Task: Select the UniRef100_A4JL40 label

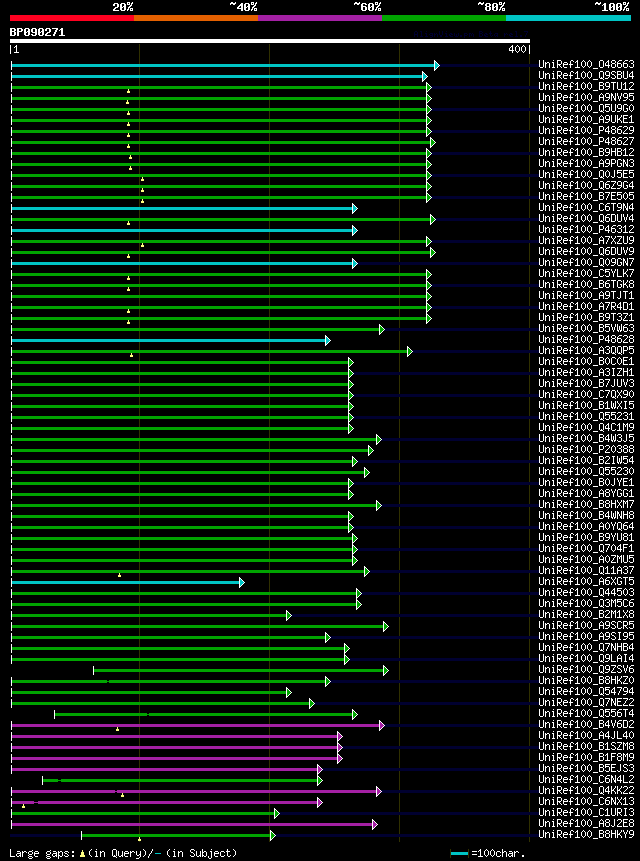Action: 586,735
